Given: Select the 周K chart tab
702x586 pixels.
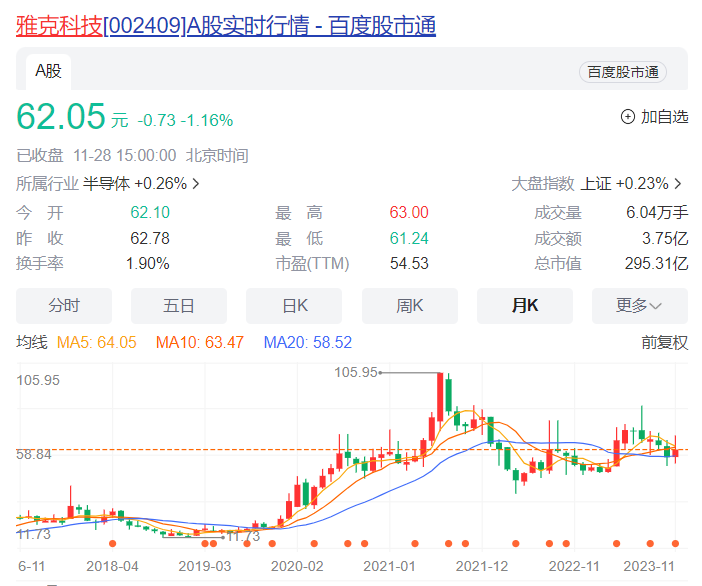Looking at the screenshot, I should 409,306.
